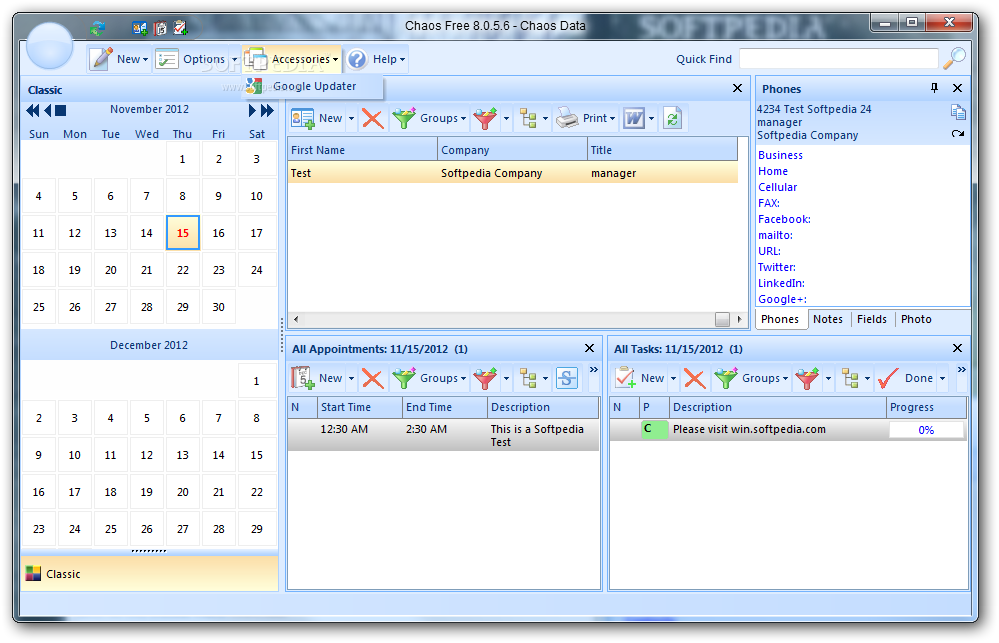This screenshot has height=643, width=999.
Task: Click the appointments tree view icon
Action: pos(528,379)
